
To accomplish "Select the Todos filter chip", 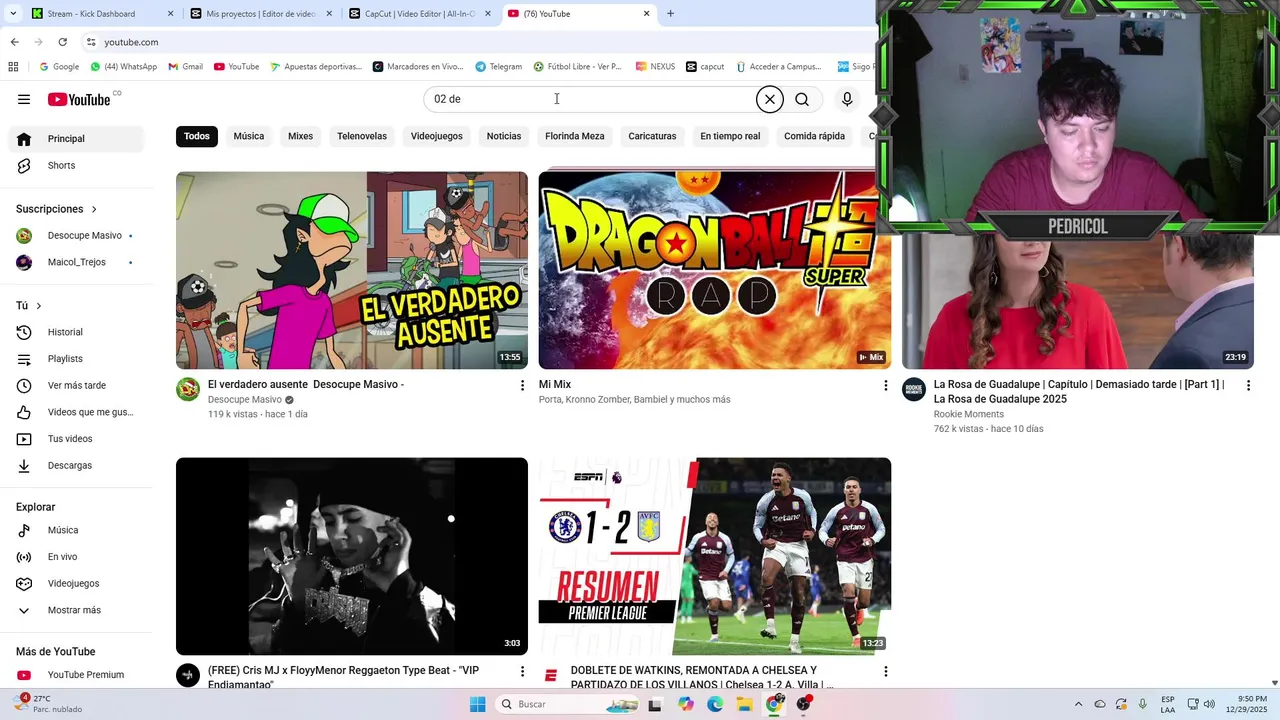I will click(197, 136).
